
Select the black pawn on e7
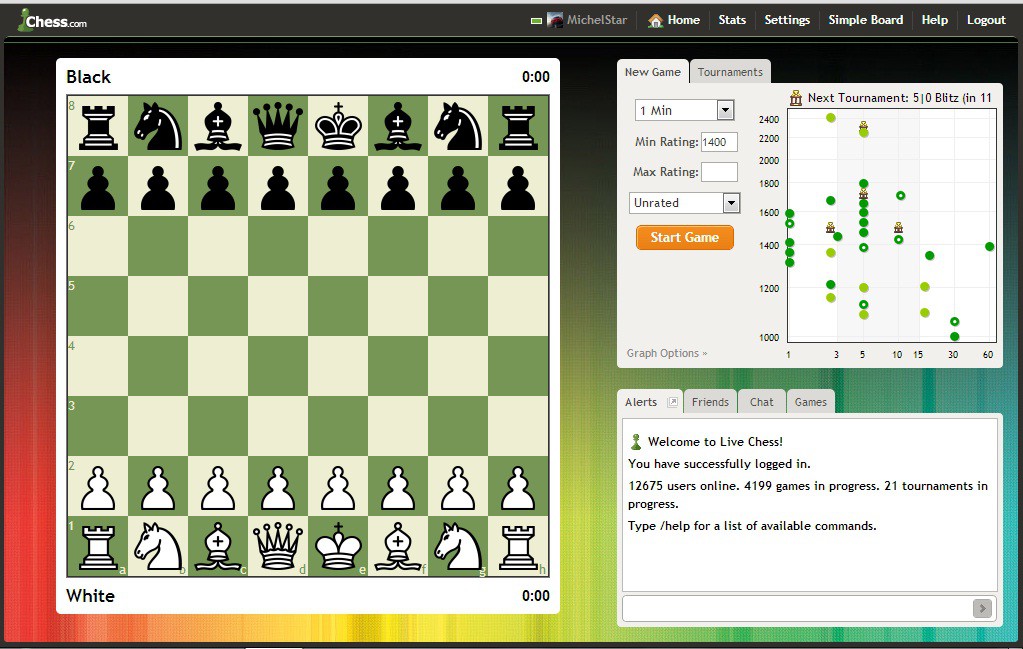[x=338, y=188]
